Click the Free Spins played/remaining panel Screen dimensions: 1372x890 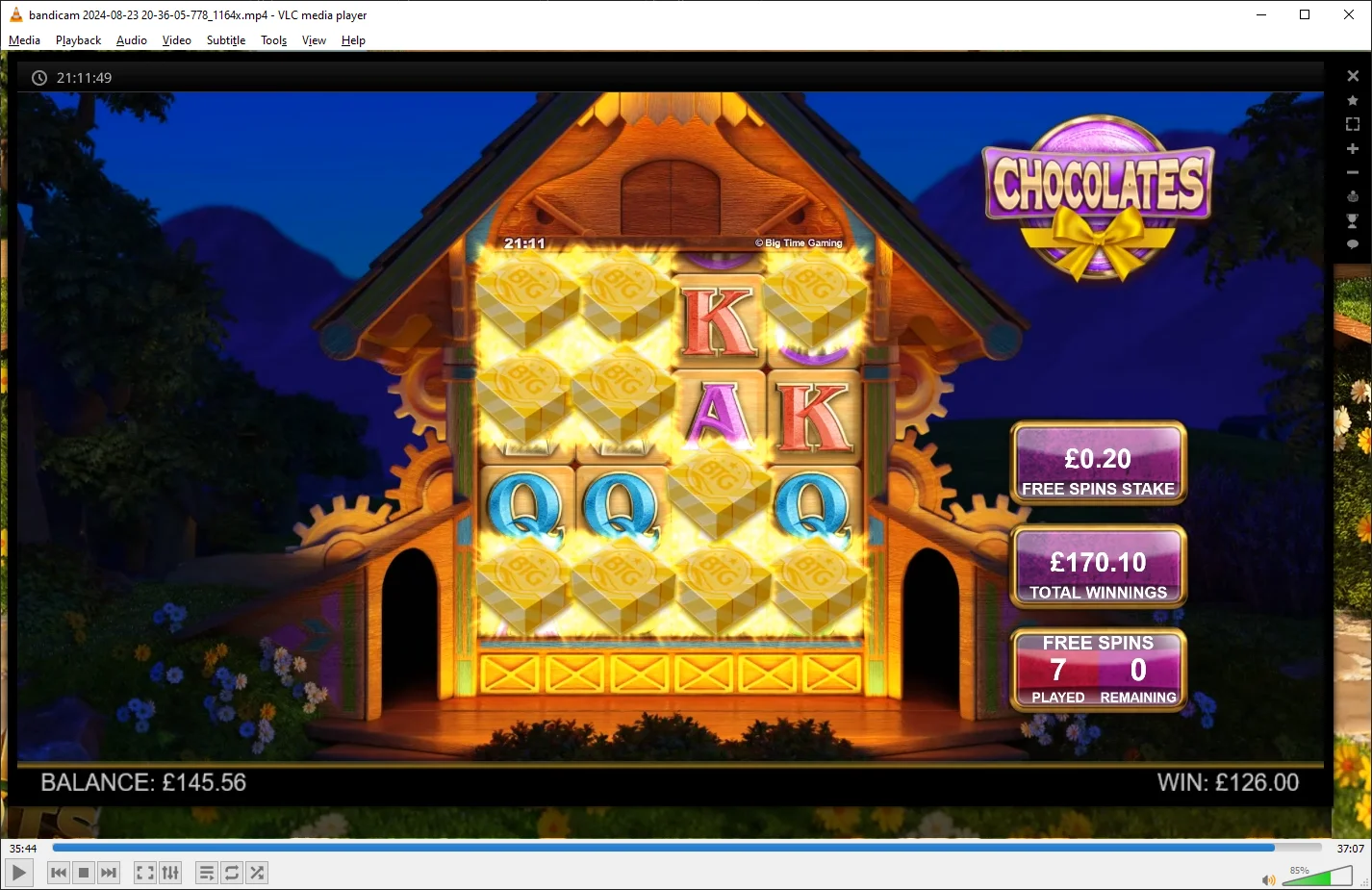pyautogui.click(x=1099, y=670)
